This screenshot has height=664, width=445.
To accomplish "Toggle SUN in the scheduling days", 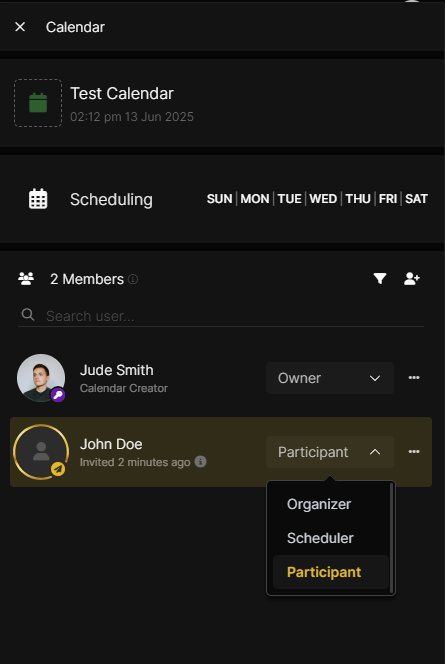I will coord(219,199).
